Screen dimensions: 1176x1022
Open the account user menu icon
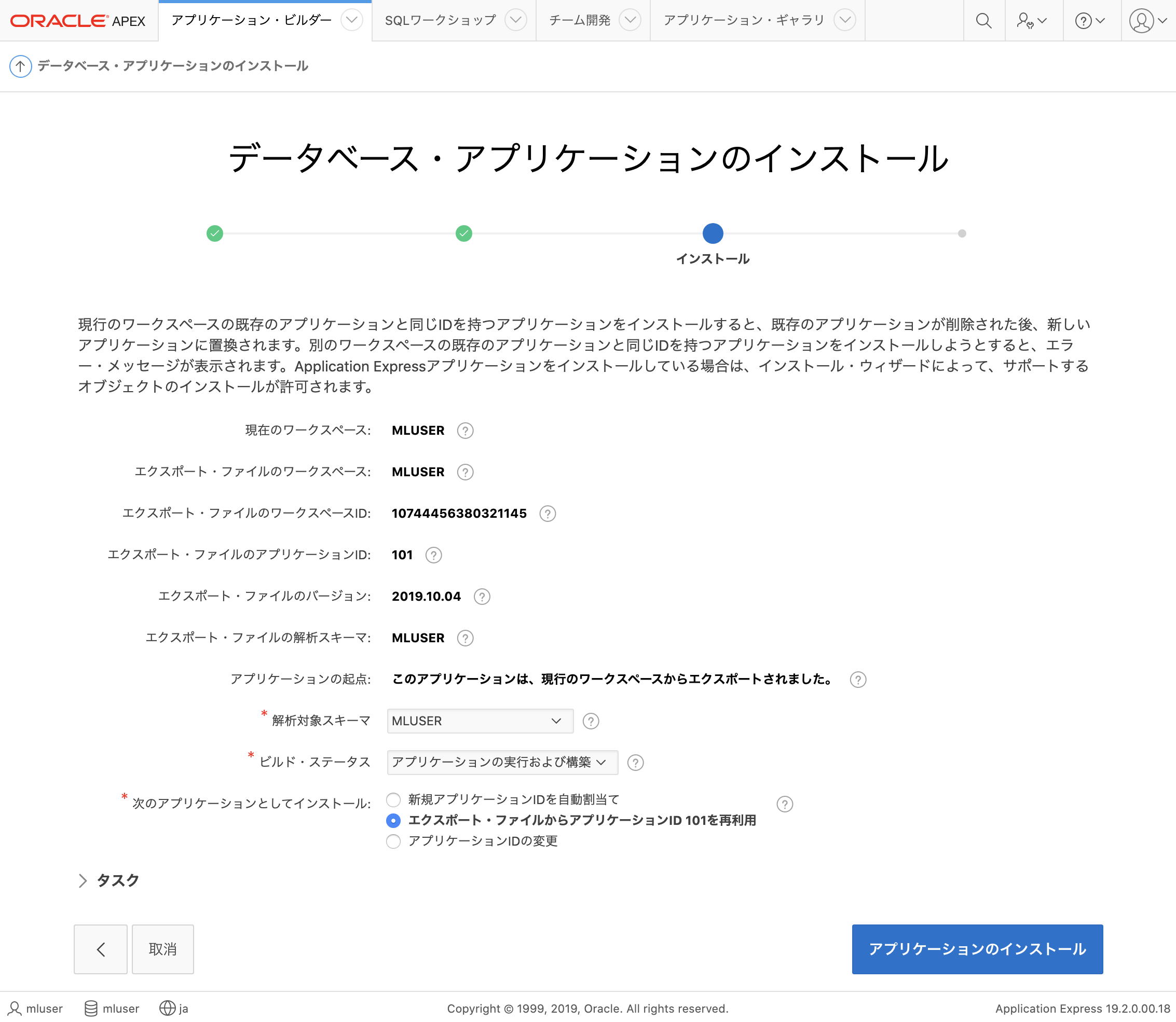(1141, 21)
